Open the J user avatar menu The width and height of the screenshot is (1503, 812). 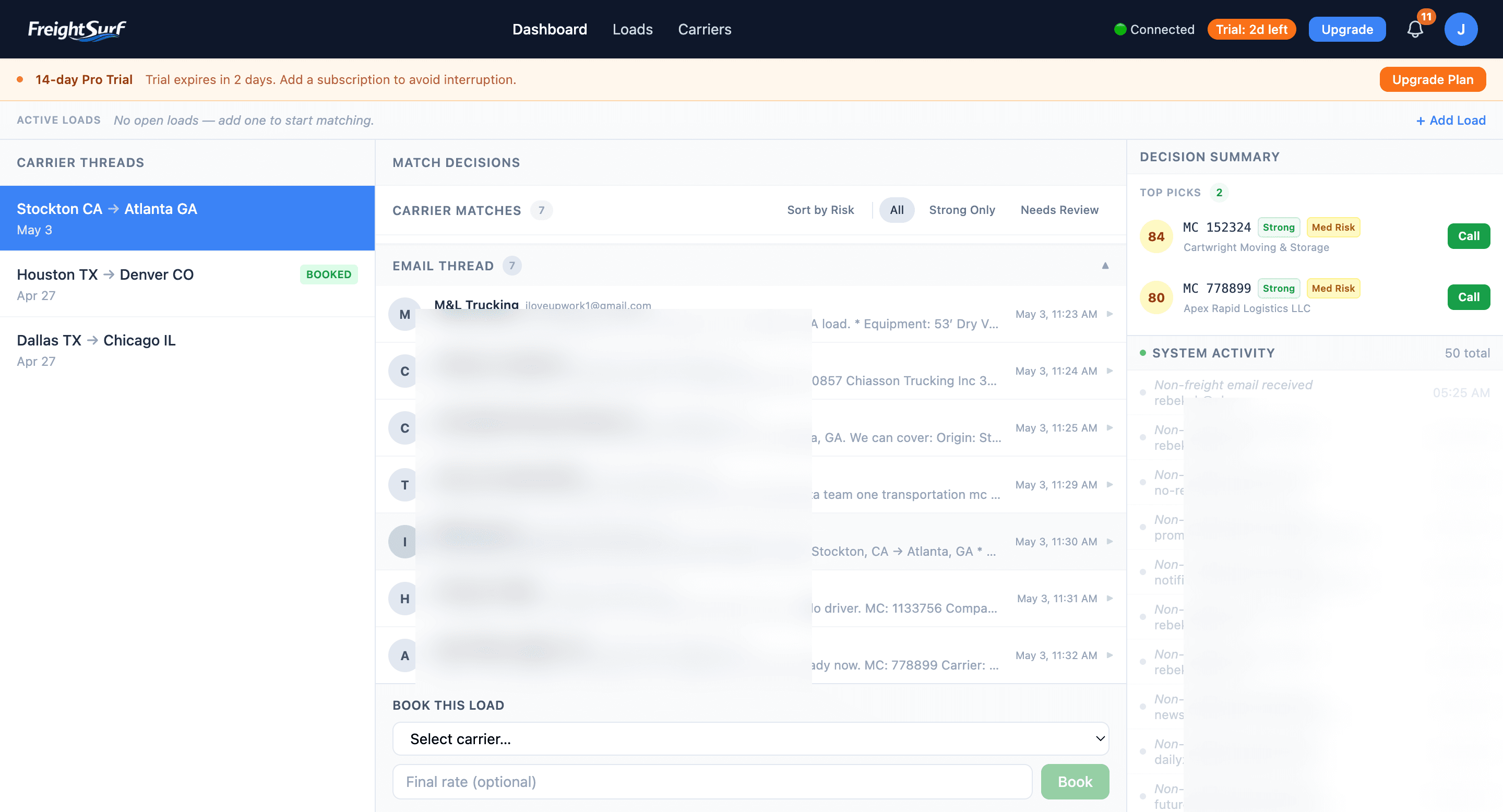click(1461, 29)
